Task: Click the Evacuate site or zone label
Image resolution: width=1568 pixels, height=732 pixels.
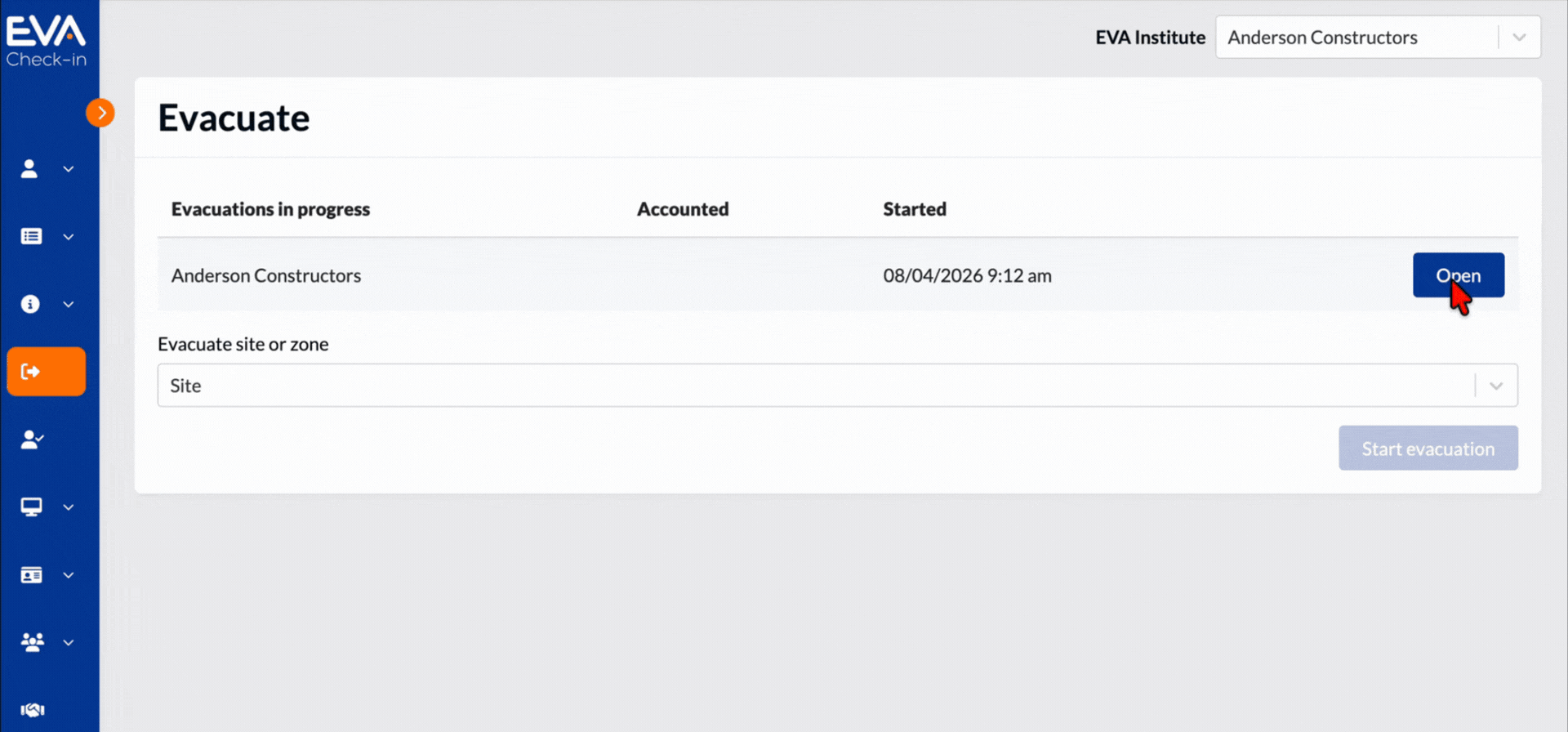Action: [x=243, y=344]
